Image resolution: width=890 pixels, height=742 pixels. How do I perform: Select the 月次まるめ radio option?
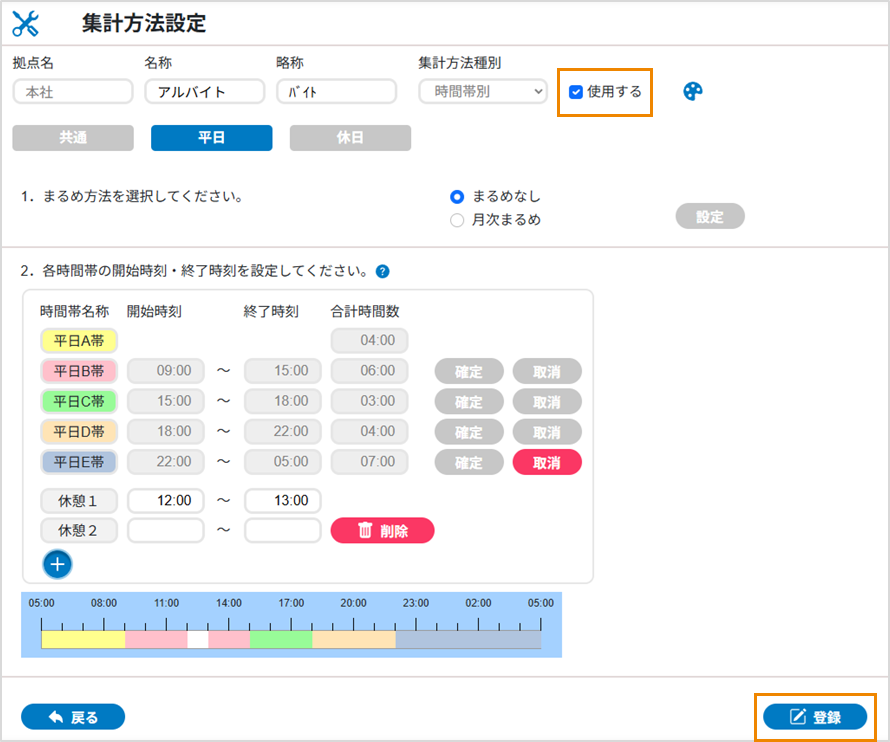tap(457, 220)
